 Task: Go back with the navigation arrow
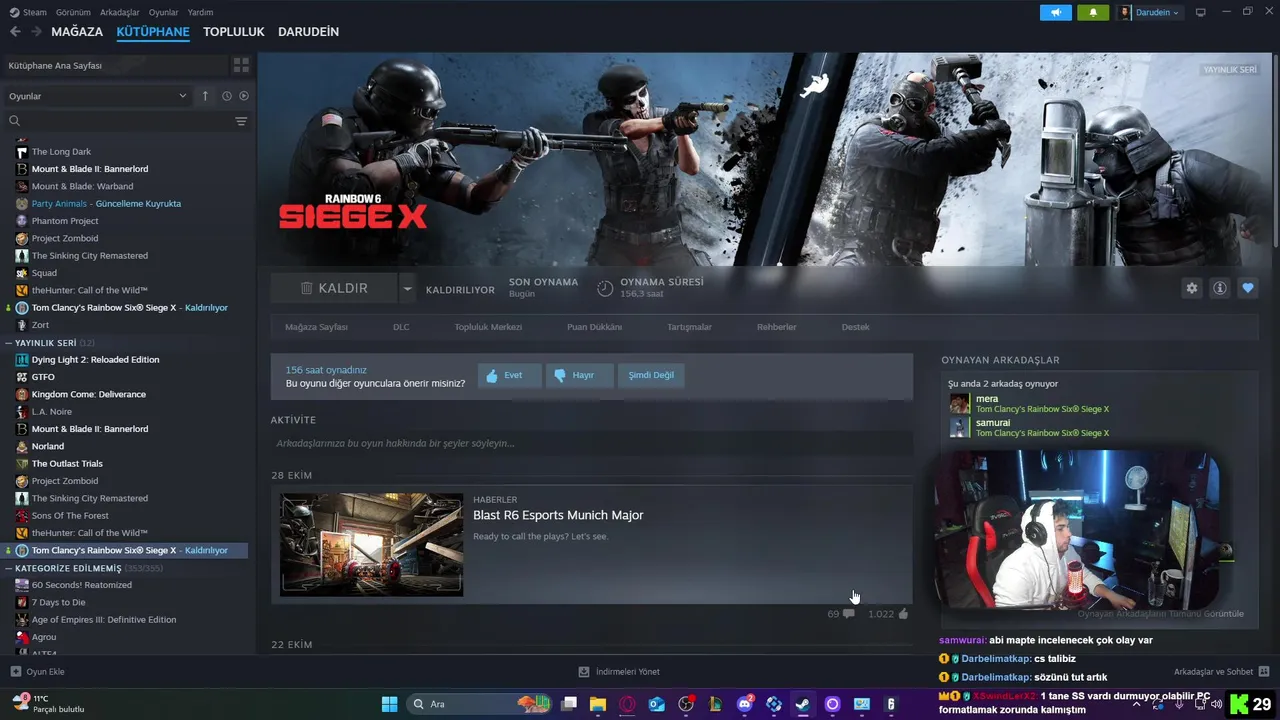tap(15, 32)
